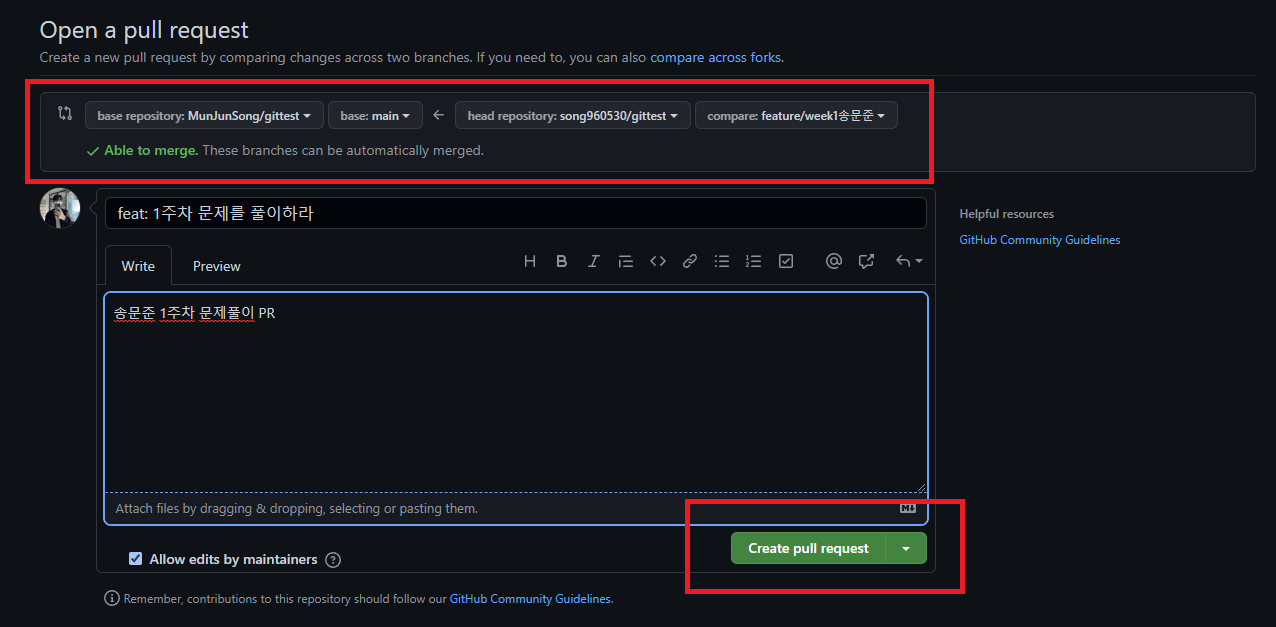
Task: Insert task list icon
Action: (x=786, y=261)
